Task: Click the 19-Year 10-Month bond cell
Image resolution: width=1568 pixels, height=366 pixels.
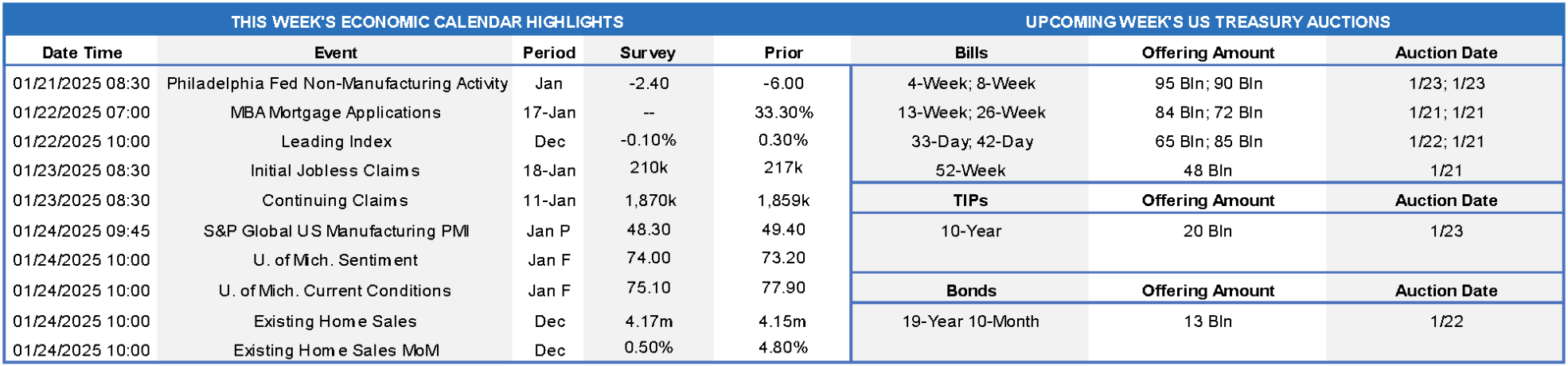Action: [x=970, y=321]
